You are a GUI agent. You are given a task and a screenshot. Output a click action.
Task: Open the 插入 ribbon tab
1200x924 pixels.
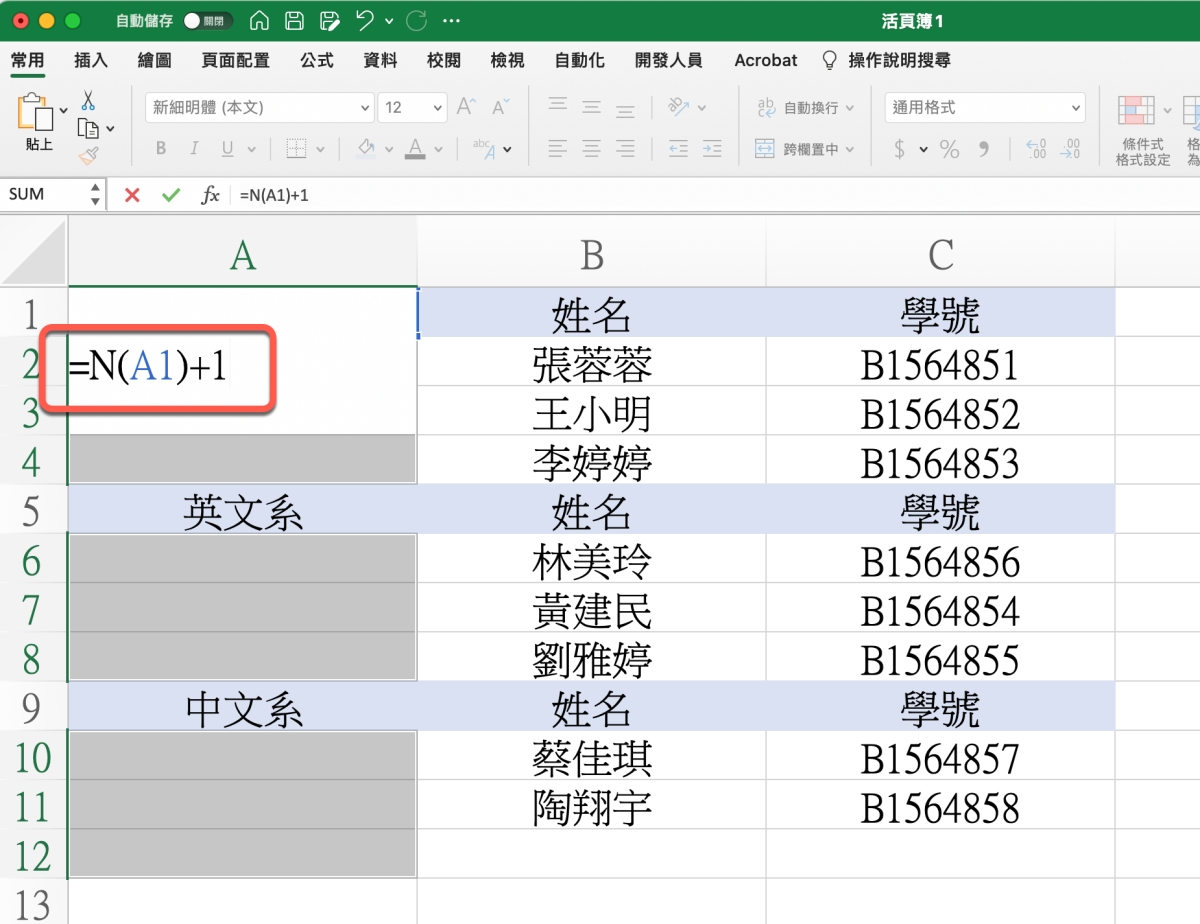(x=91, y=61)
